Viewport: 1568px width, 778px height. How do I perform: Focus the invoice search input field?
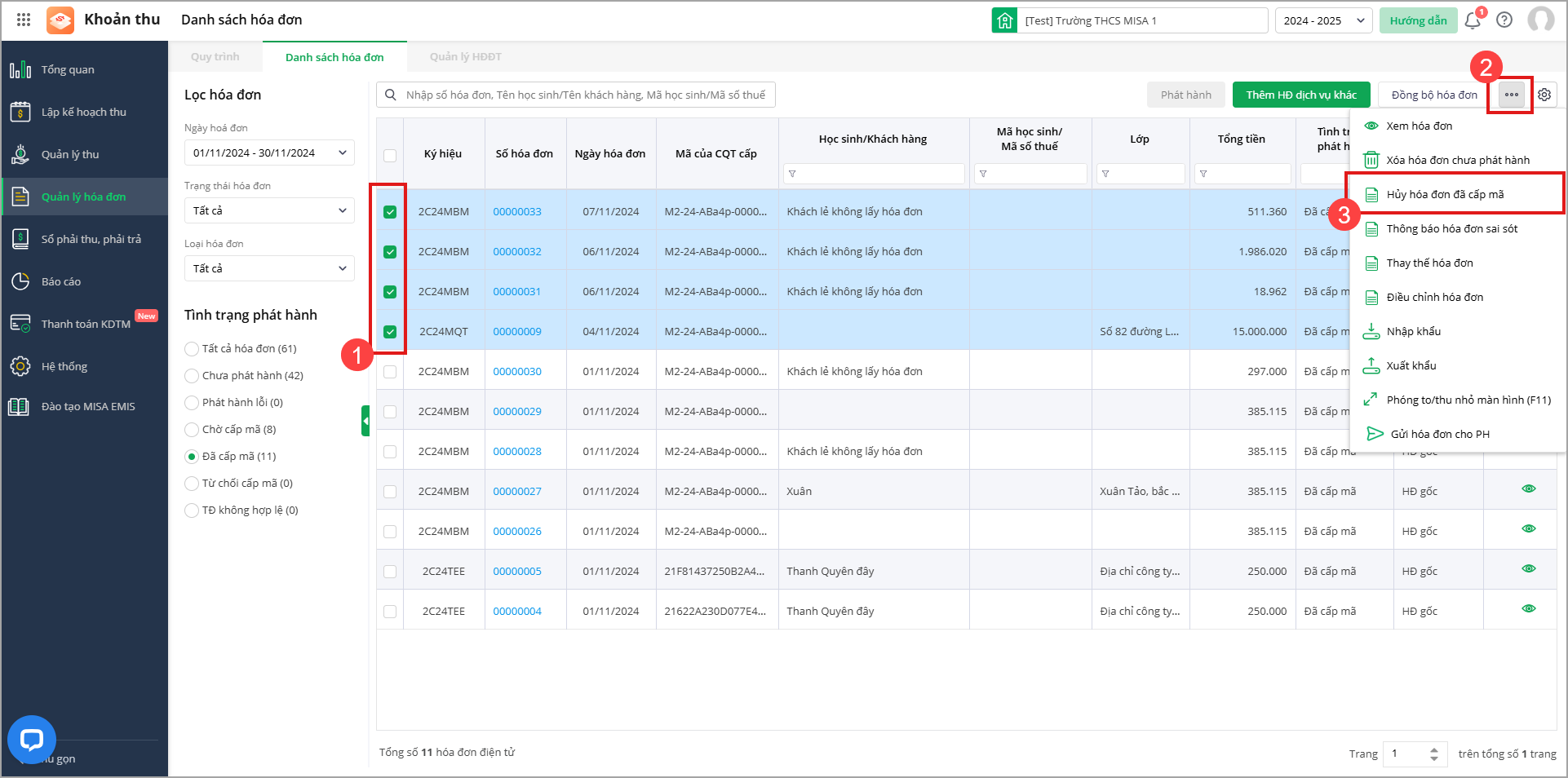(584, 95)
